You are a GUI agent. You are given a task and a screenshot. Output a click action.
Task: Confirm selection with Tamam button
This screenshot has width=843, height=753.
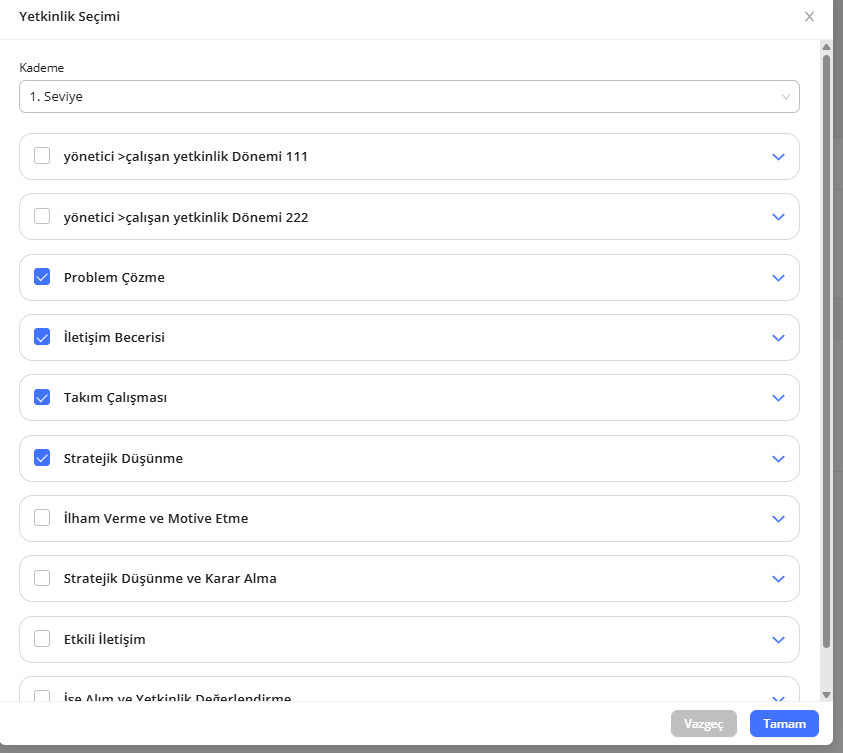tap(784, 724)
